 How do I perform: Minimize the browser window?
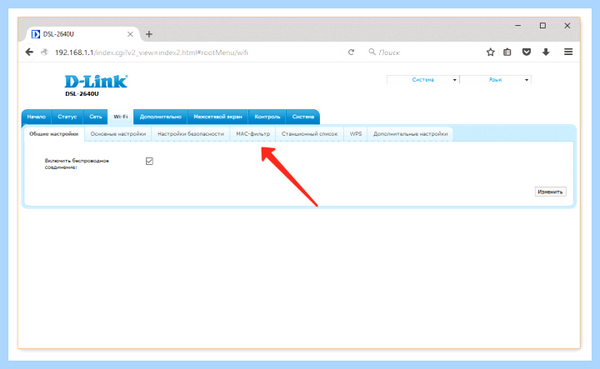[518, 26]
